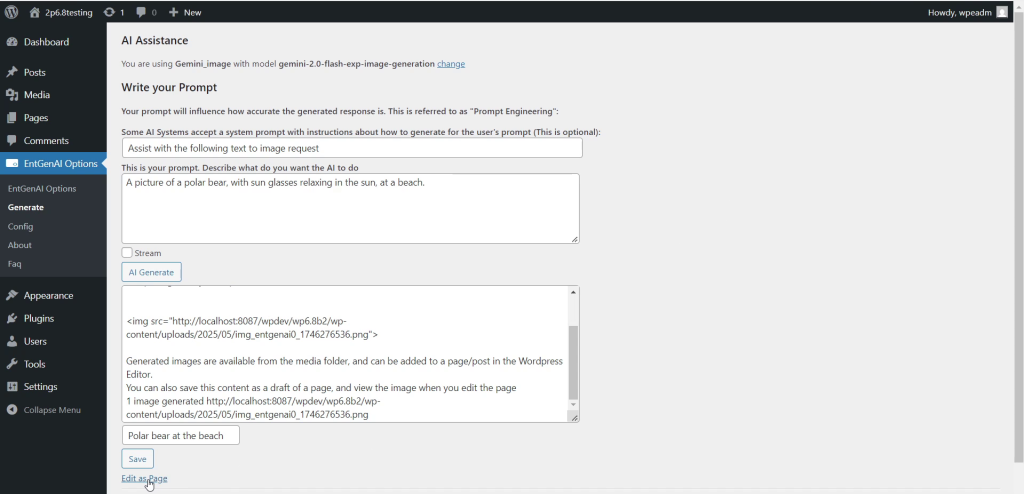Click the AI Generate button
This screenshot has width=1024, height=494.
click(x=152, y=272)
